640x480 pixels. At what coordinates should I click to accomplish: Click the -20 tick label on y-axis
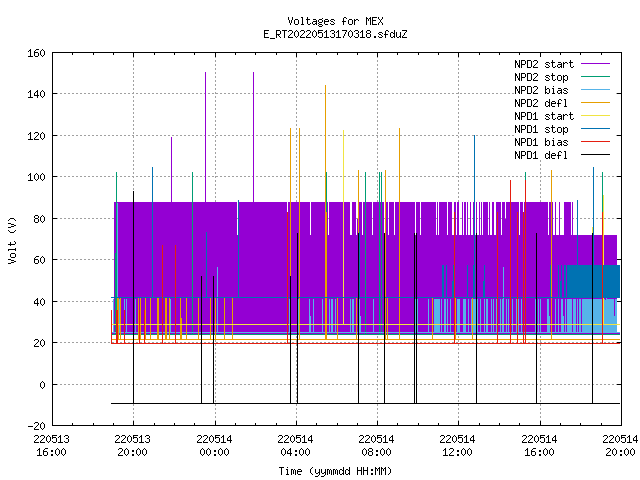pos(36,426)
